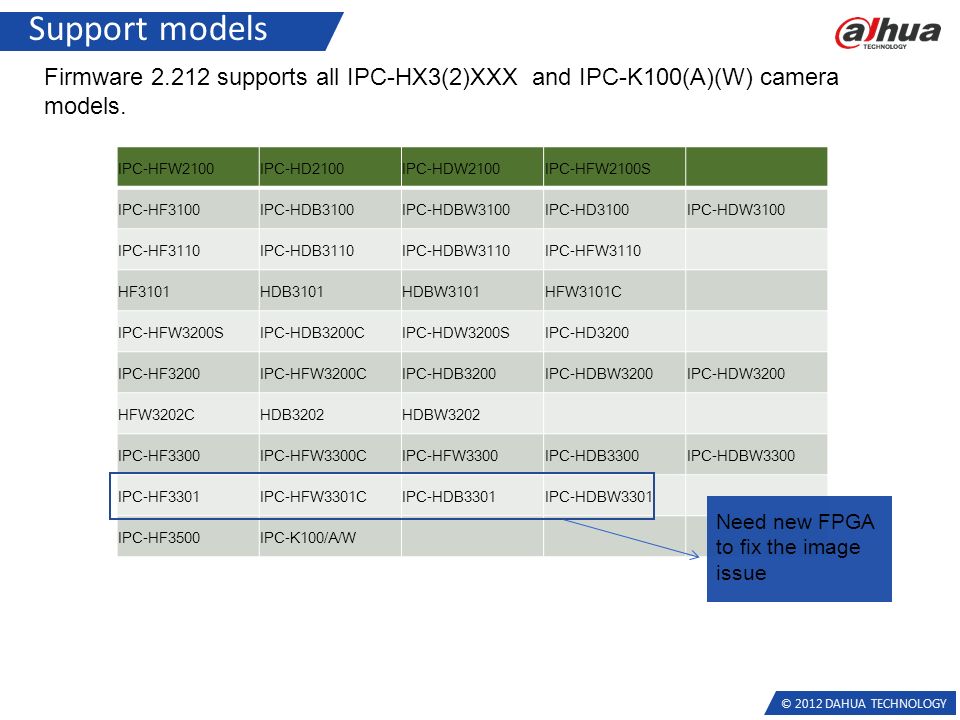
Task: Click the HDBW3202 cell
Action: [472, 414]
